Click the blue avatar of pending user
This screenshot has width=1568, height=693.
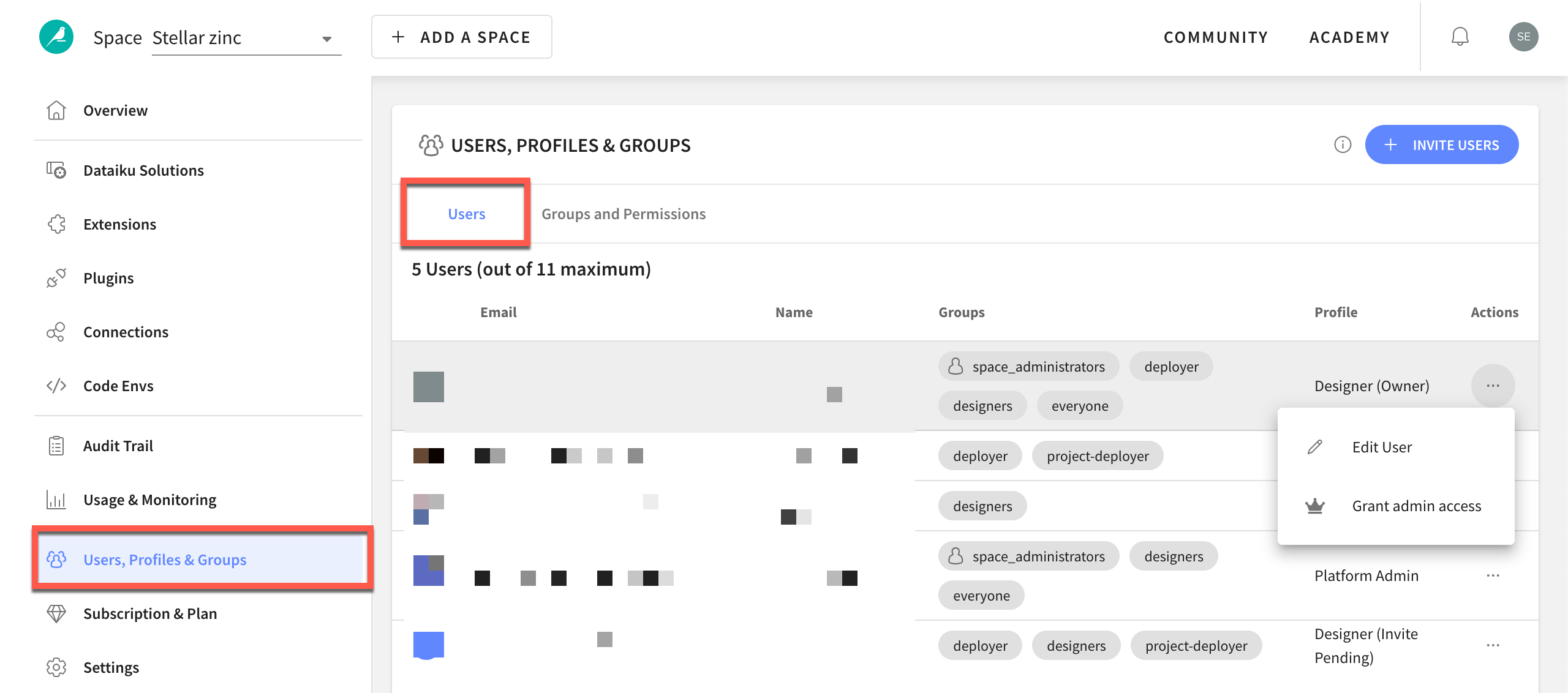[429, 645]
